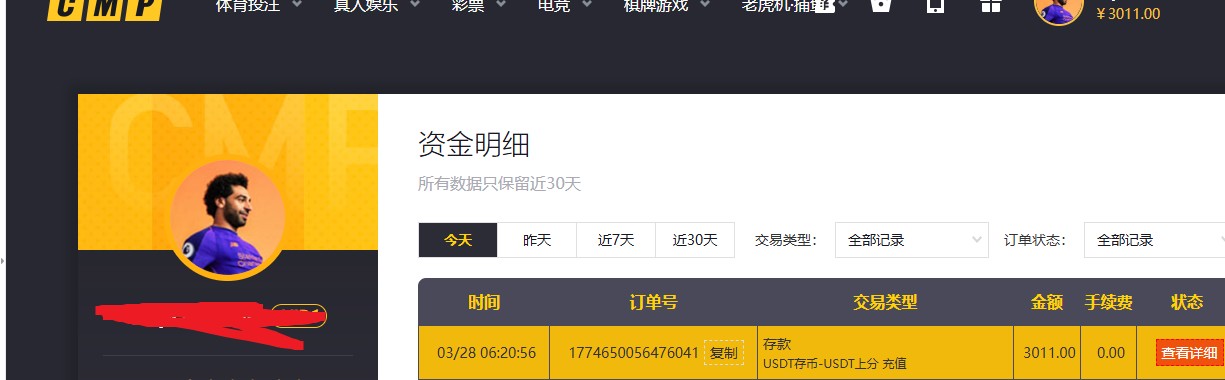Select the 存款 transaction type text

[x=777, y=343]
